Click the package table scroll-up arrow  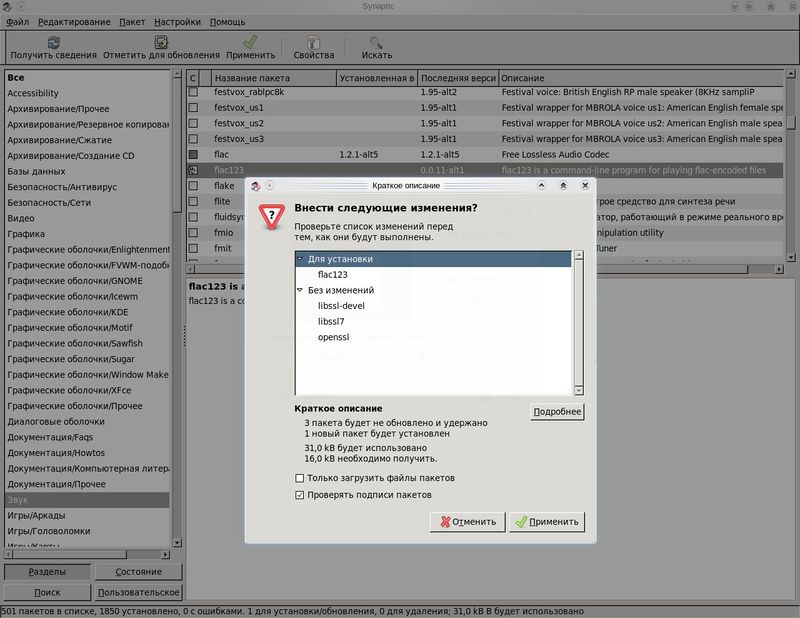click(791, 74)
